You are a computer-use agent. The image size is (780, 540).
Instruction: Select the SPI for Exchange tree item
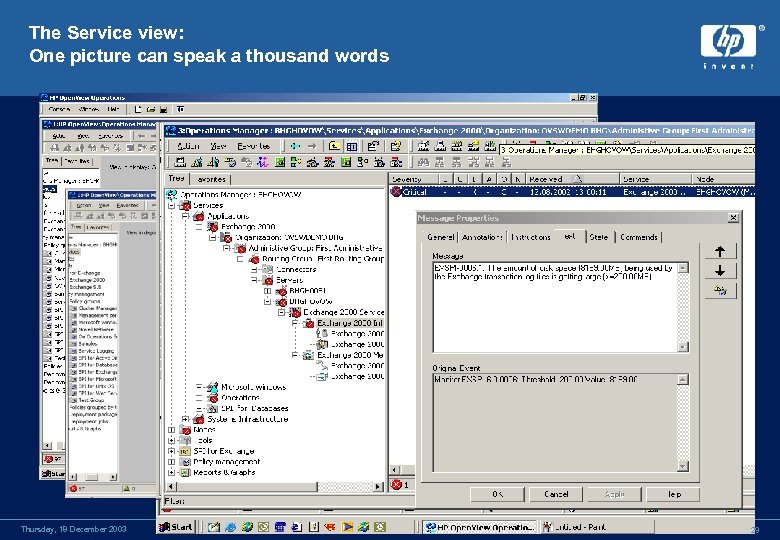tap(224, 451)
